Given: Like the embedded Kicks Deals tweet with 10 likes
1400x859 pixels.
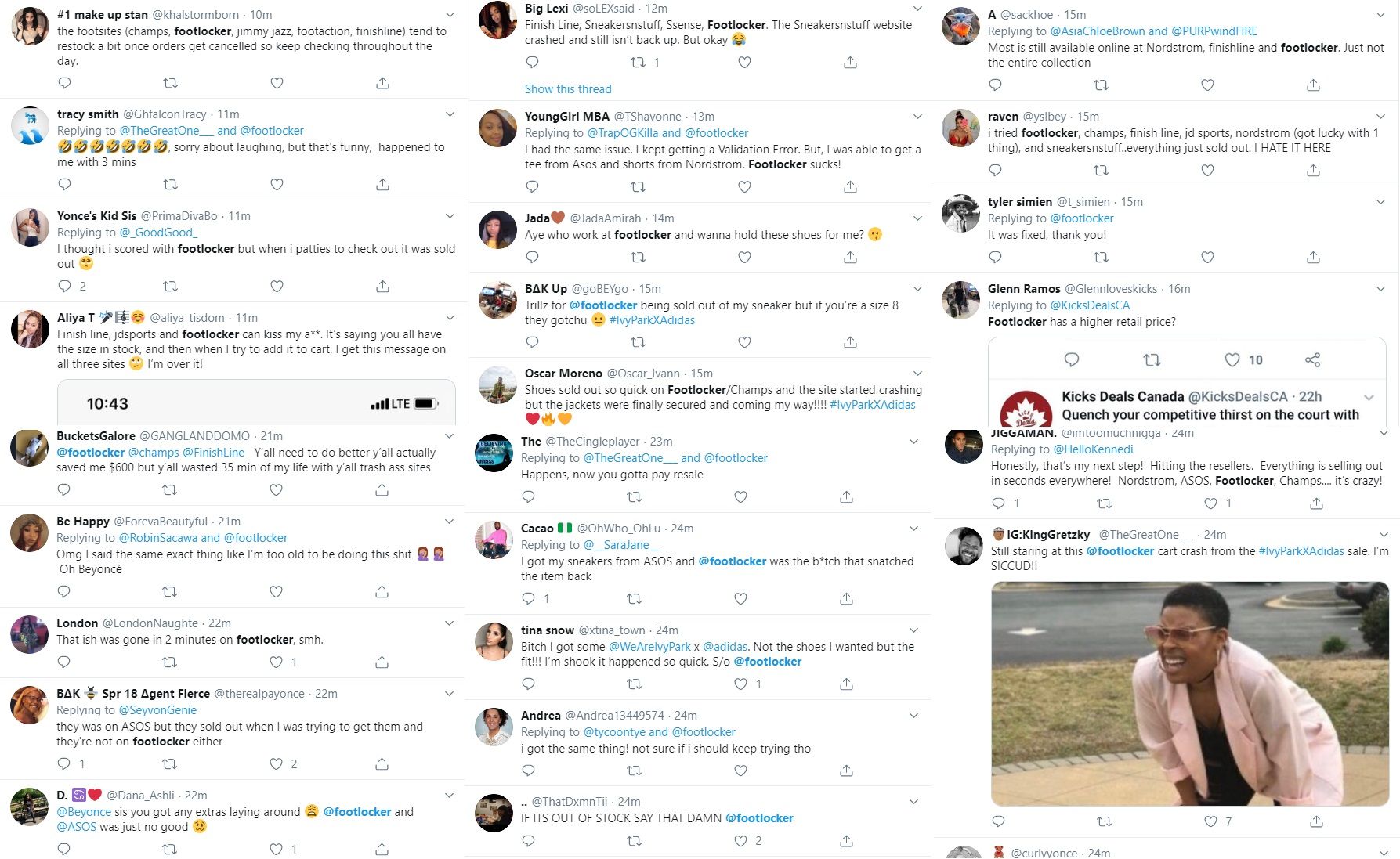Looking at the screenshot, I should point(1232,360).
